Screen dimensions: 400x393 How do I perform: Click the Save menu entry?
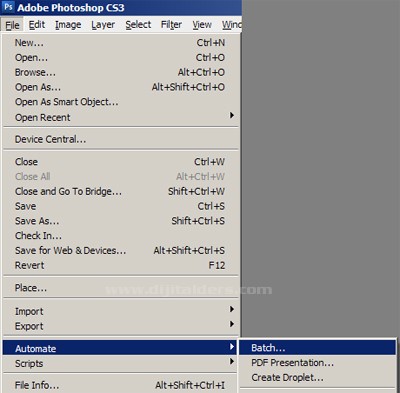[x=120, y=206]
